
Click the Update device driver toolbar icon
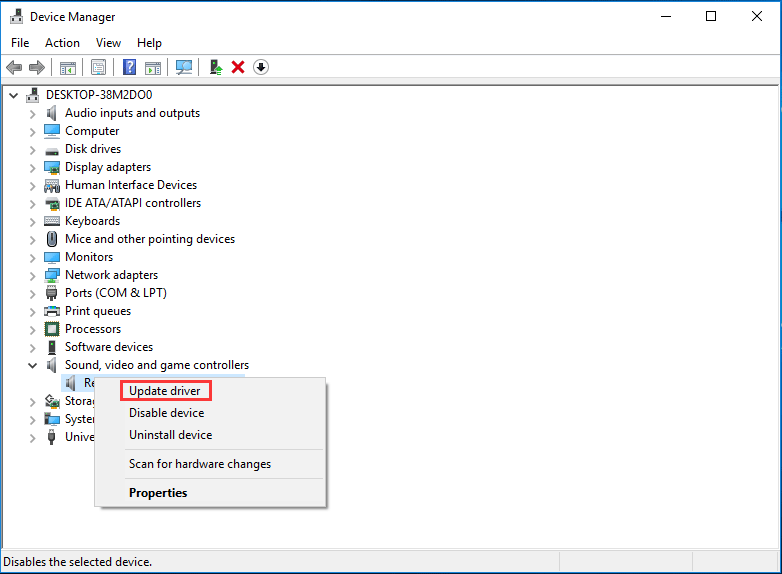point(215,67)
